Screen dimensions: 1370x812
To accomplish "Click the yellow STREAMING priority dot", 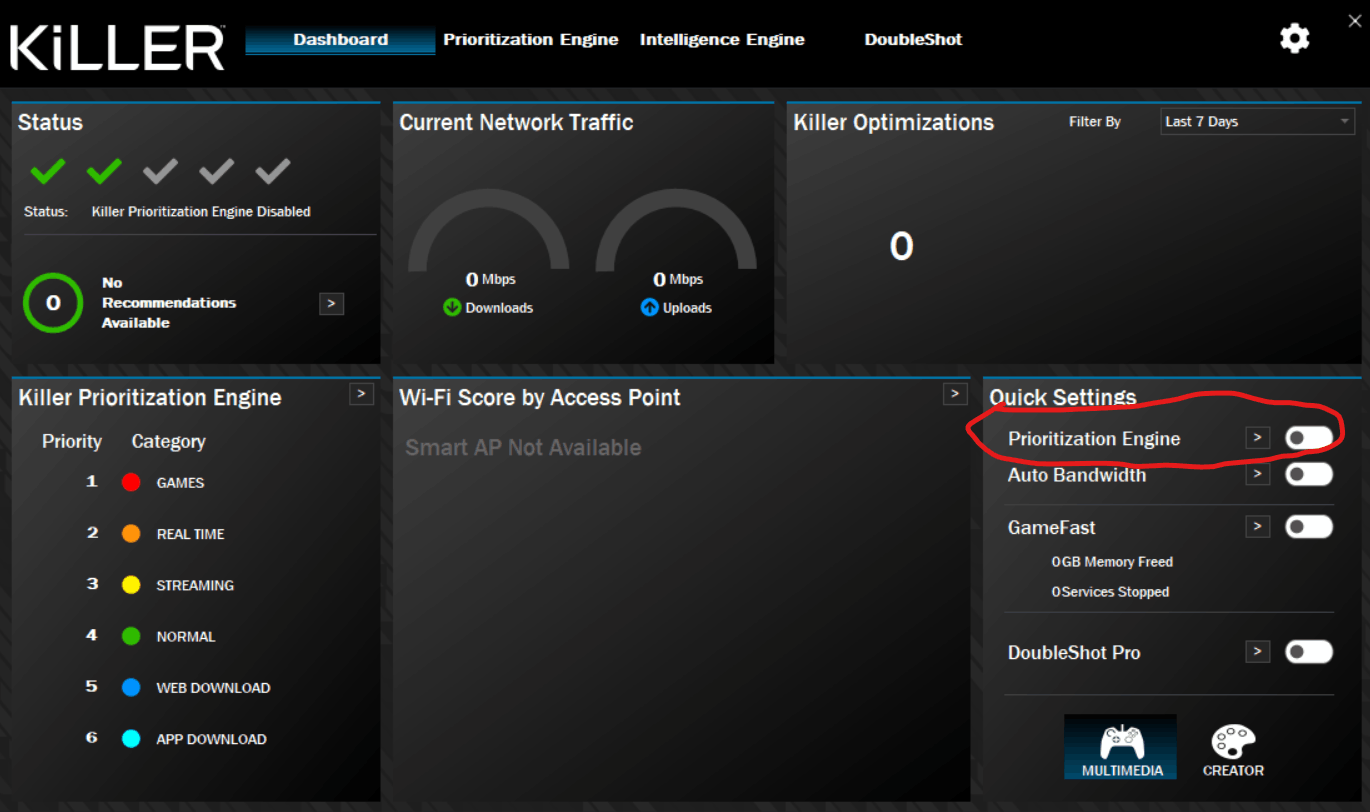I will 131,585.
